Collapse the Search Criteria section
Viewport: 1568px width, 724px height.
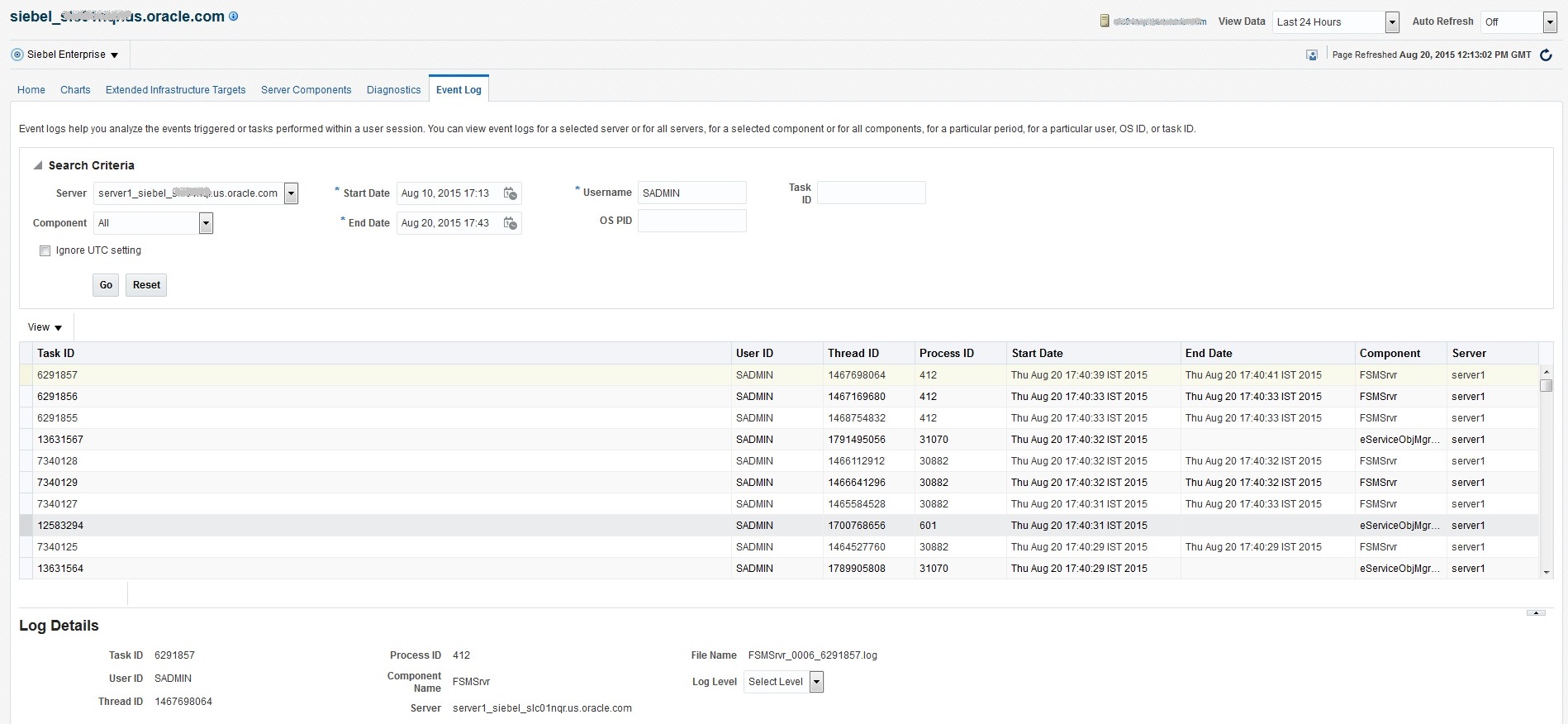coord(38,165)
